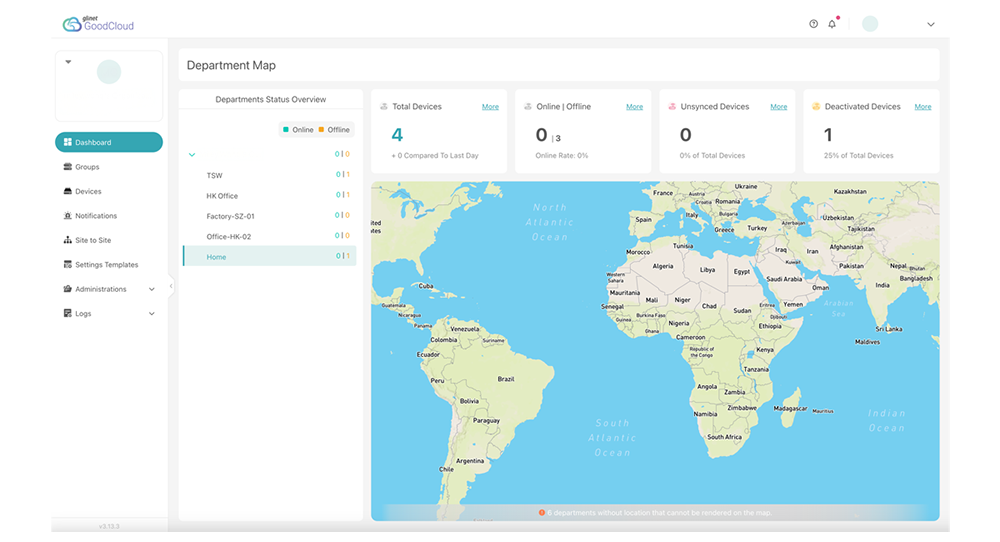
Task: Open the notifications bell icon
Action: pos(832,24)
